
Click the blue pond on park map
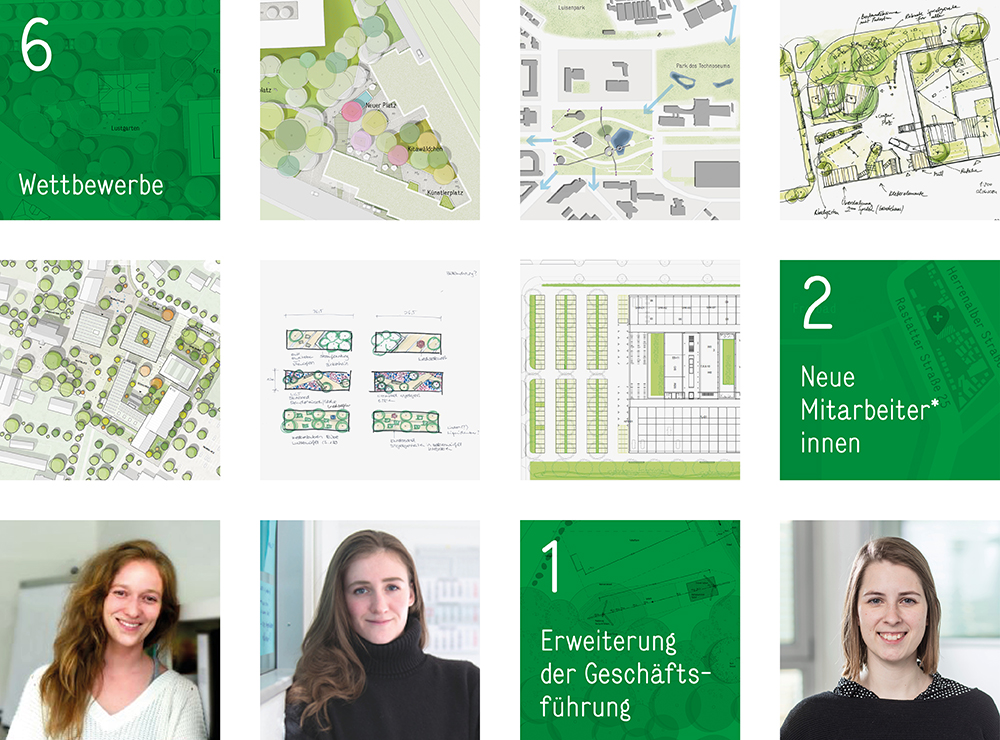[621, 138]
